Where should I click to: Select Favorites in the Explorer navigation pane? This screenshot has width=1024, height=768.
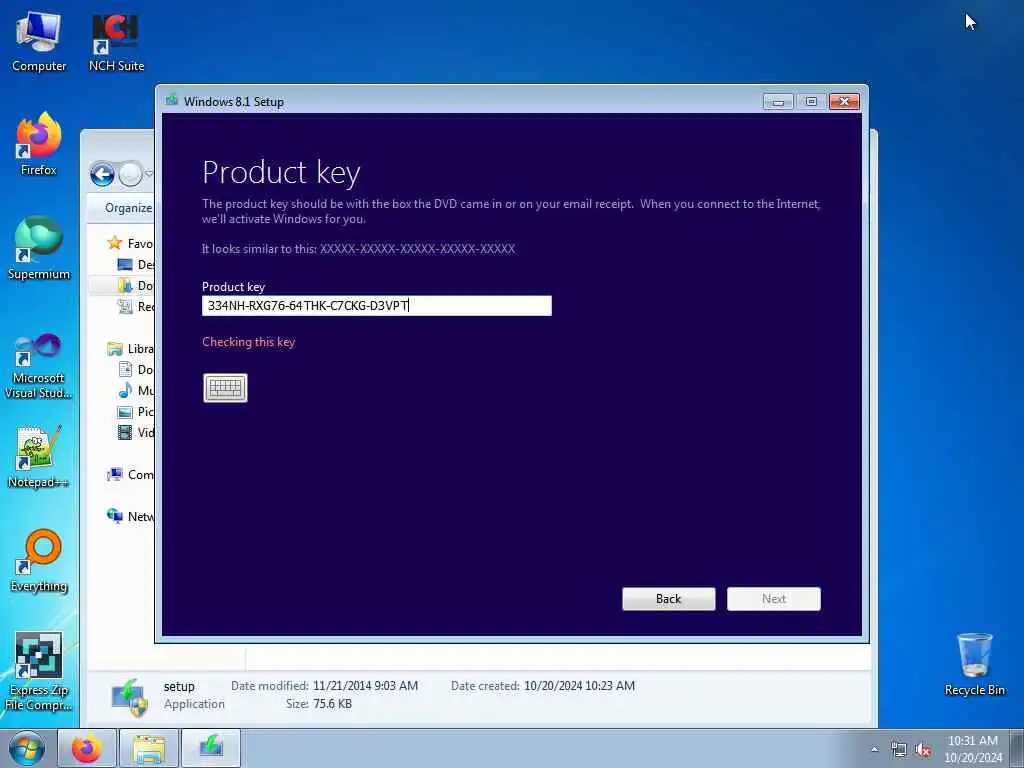[131, 244]
